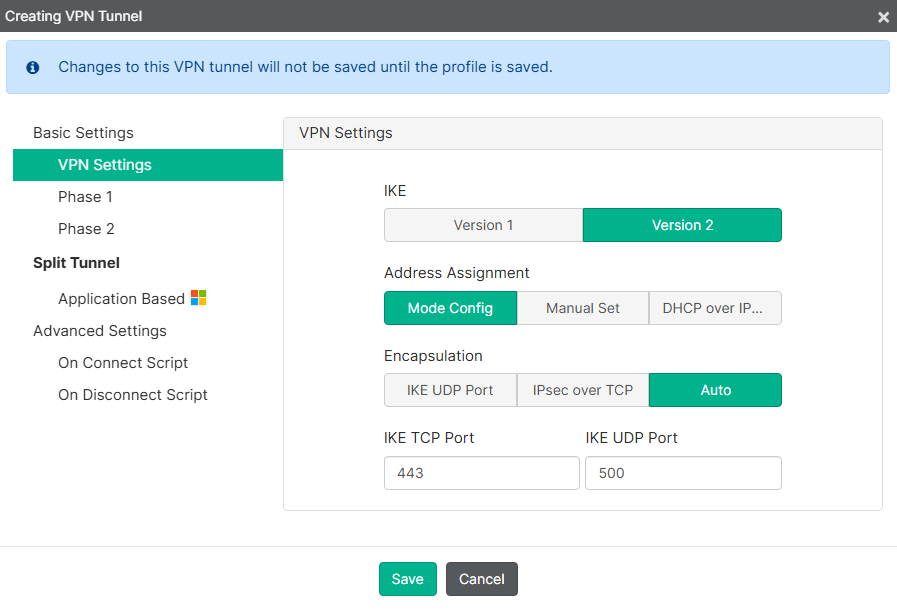The height and width of the screenshot is (610, 897).
Task: Enable DHCP over IPsec address assignment
Action: click(x=715, y=308)
